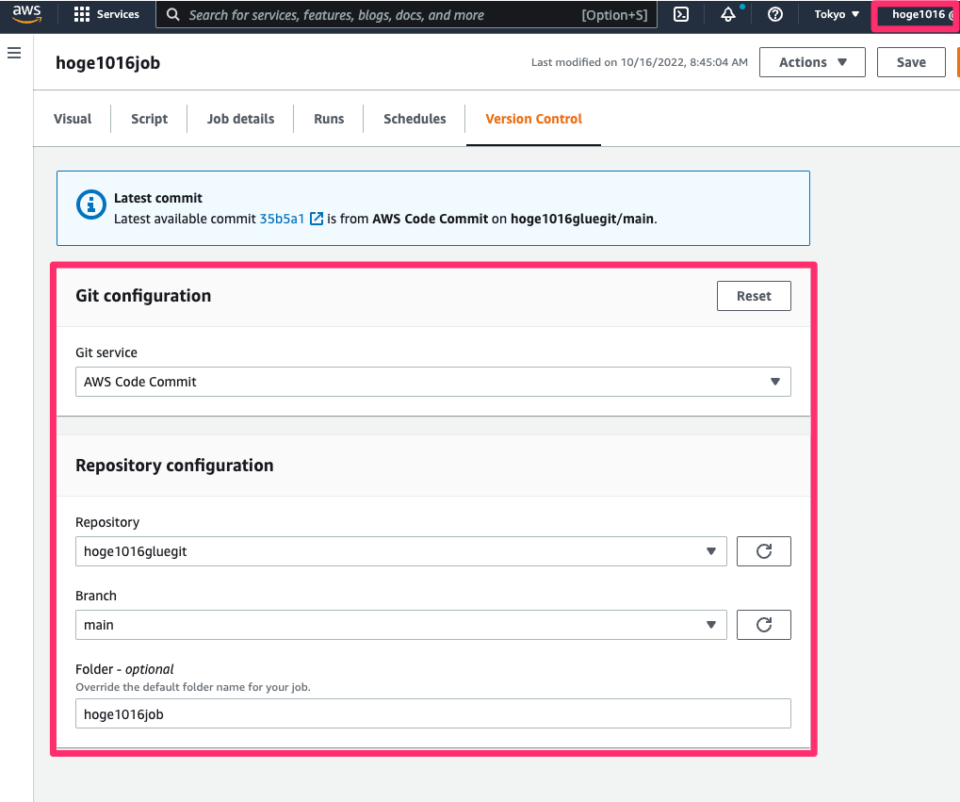Viewport: 960px width, 802px height.
Task: Click the Reset button for Git configuration
Action: pyautogui.click(x=753, y=295)
